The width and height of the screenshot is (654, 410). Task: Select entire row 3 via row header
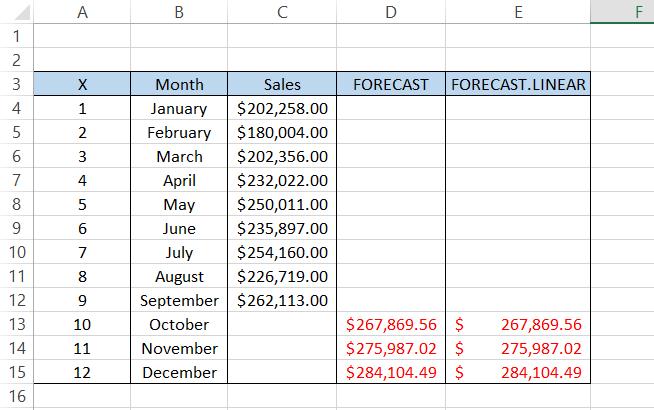click(16, 84)
